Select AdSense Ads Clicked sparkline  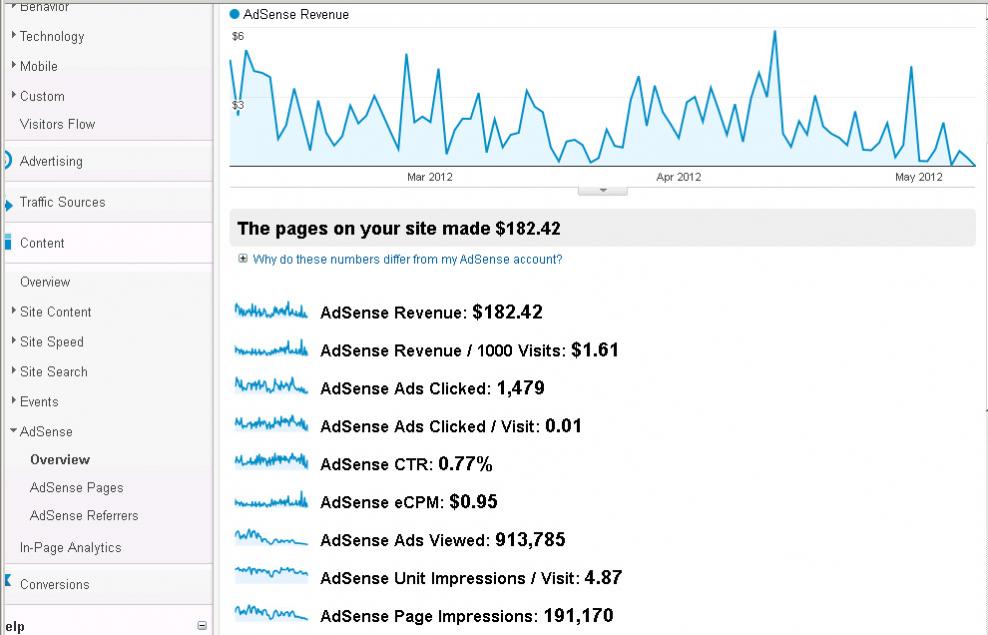click(271, 386)
